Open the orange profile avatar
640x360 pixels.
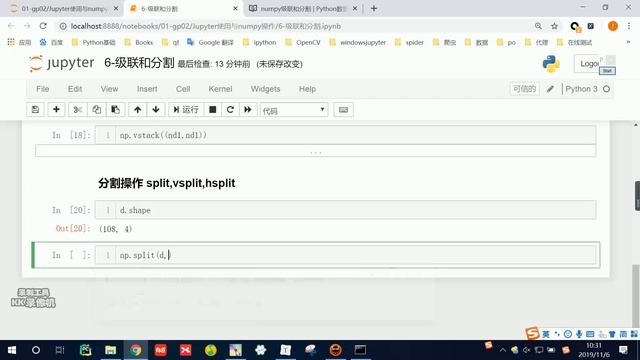point(613,26)
